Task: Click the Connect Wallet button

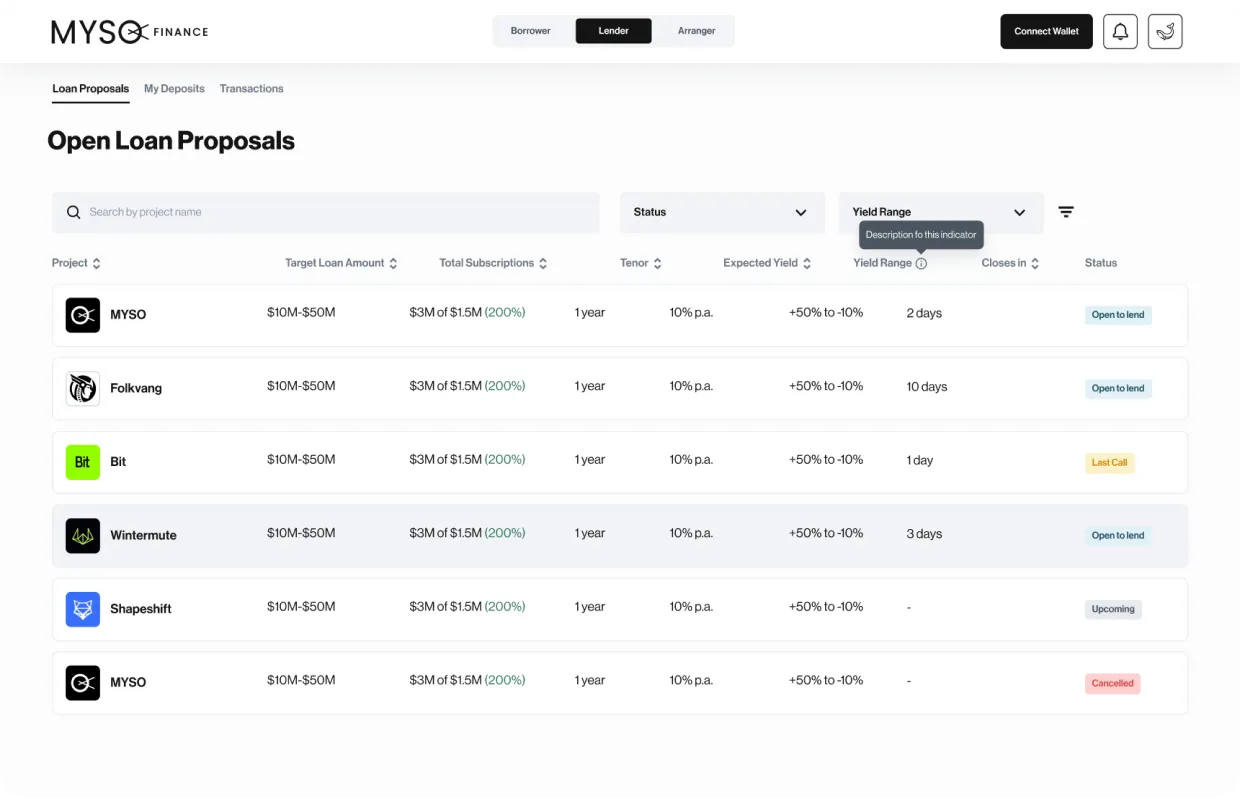Action: point(1047,31)
